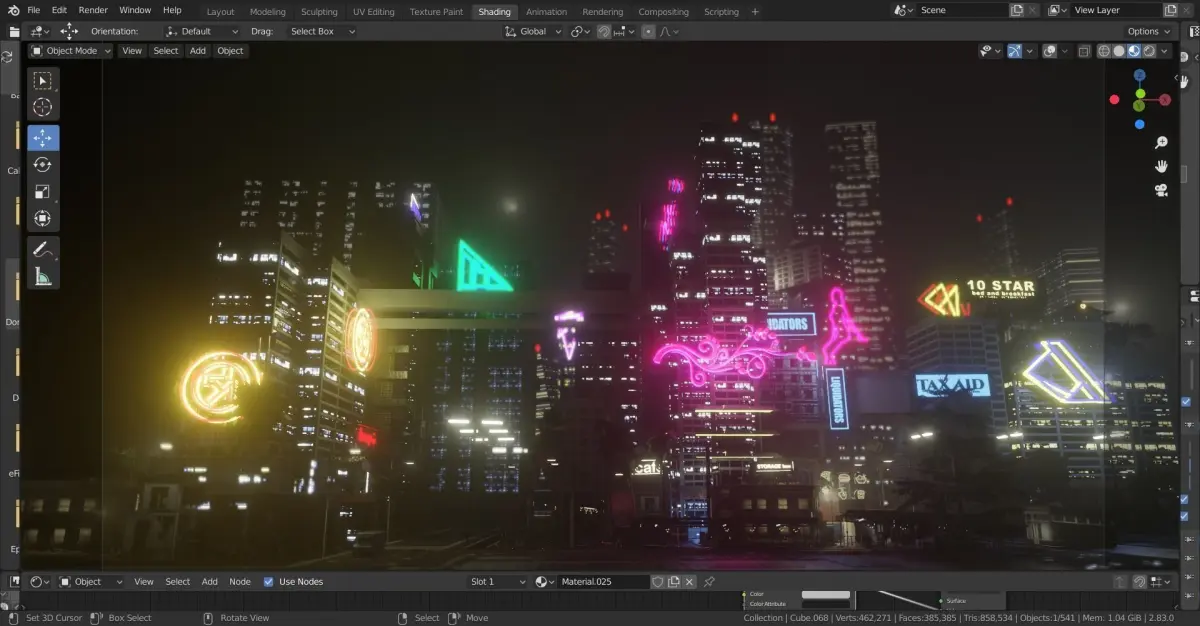Pick the Annotate pencil tool
This screenshot has height=626, width=1200.
(43, 249)
